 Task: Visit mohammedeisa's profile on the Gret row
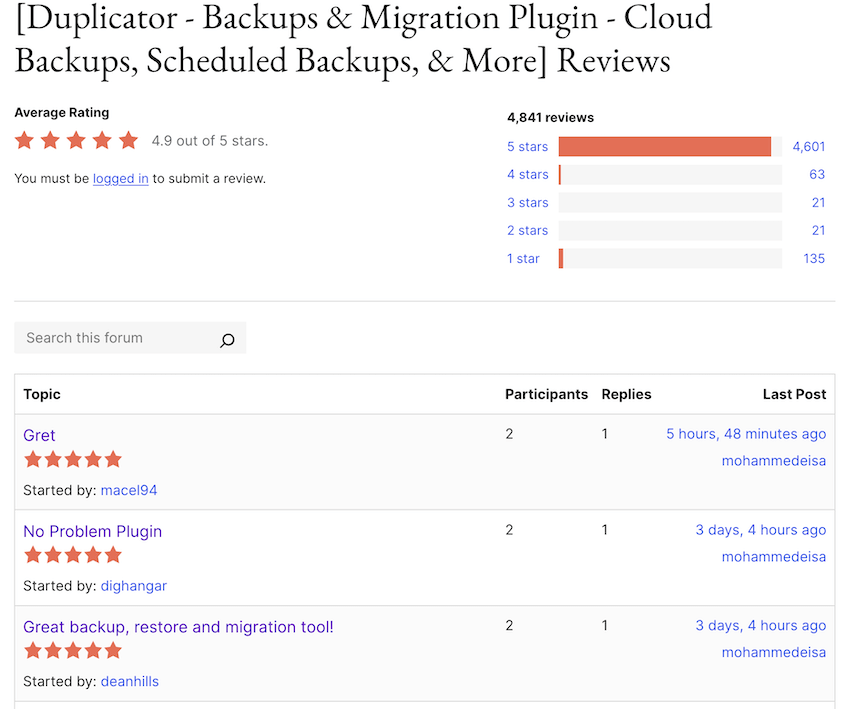click(773, 460)
